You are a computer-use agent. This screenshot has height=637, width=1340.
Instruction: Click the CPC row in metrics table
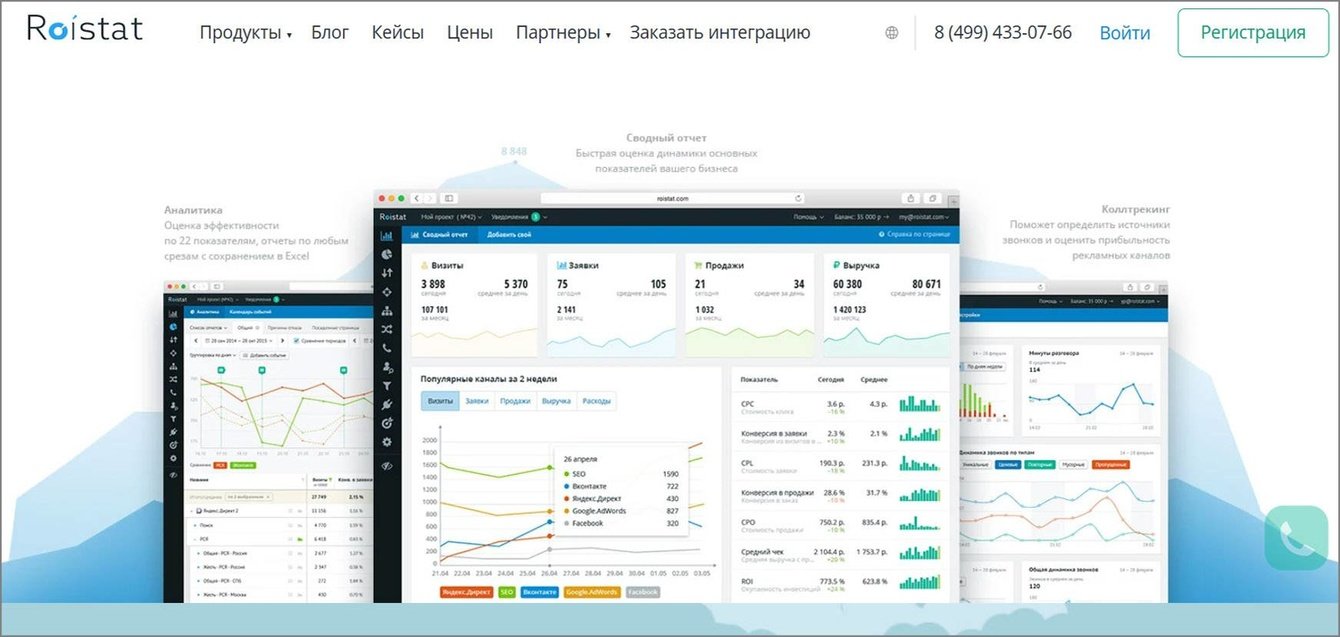tap(840, 407)
